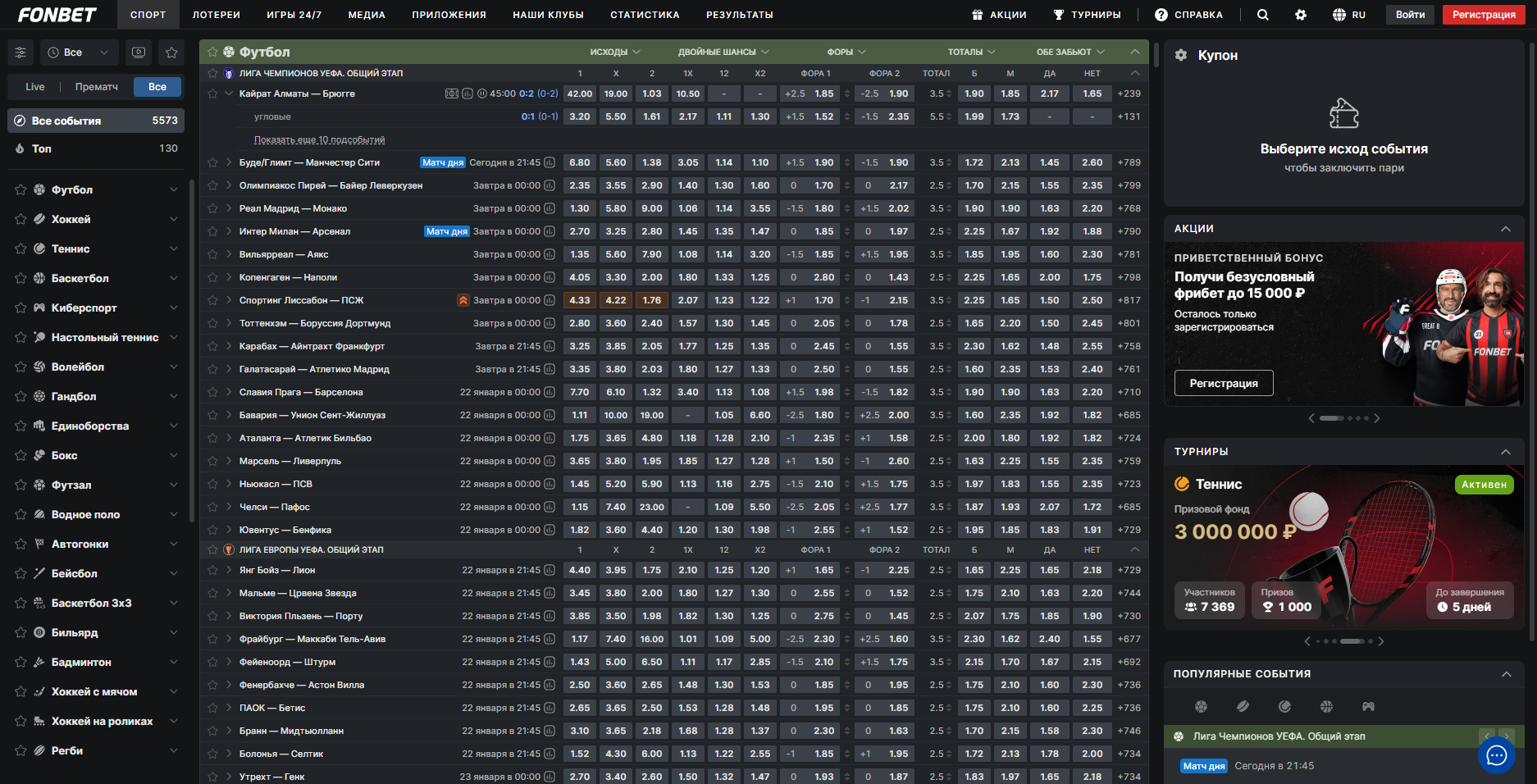Open the filter sliders icon in sidebar
Image resolution: width=1537 pixels, height=784 pixels.
21,52
